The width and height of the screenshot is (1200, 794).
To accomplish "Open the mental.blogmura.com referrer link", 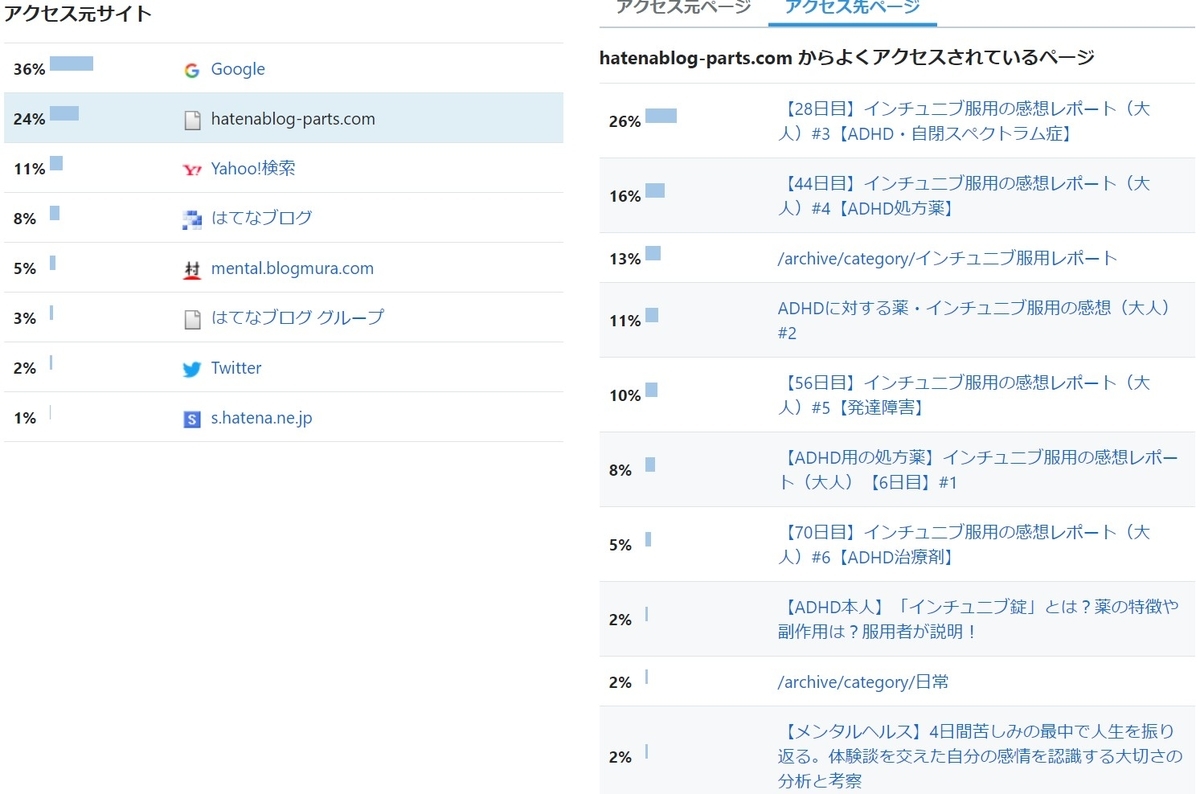I will [292, 268].
